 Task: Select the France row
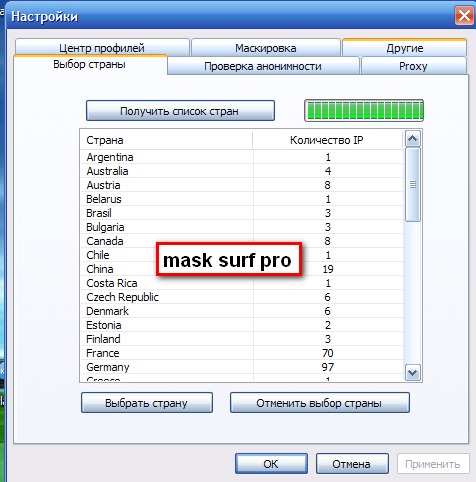(242, 353)
